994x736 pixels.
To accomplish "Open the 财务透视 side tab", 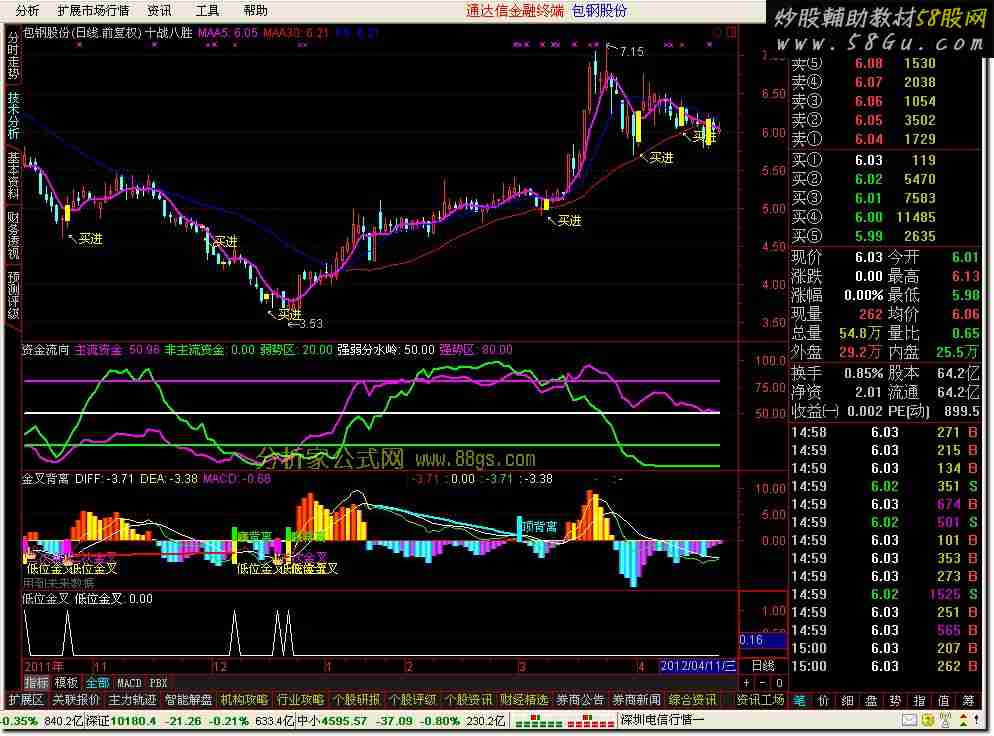I will 12,237.
